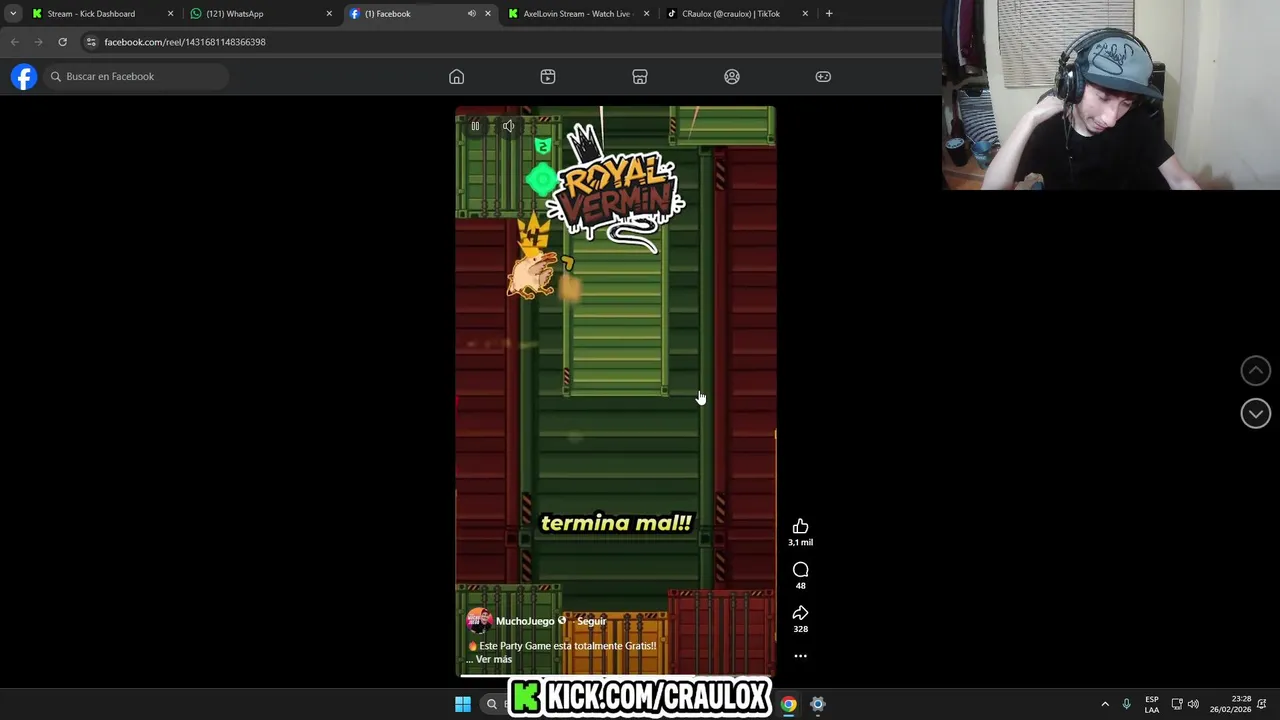Click the network icon in system tray
This screenshot has height=720, width=1280.
pos(1177,704)
